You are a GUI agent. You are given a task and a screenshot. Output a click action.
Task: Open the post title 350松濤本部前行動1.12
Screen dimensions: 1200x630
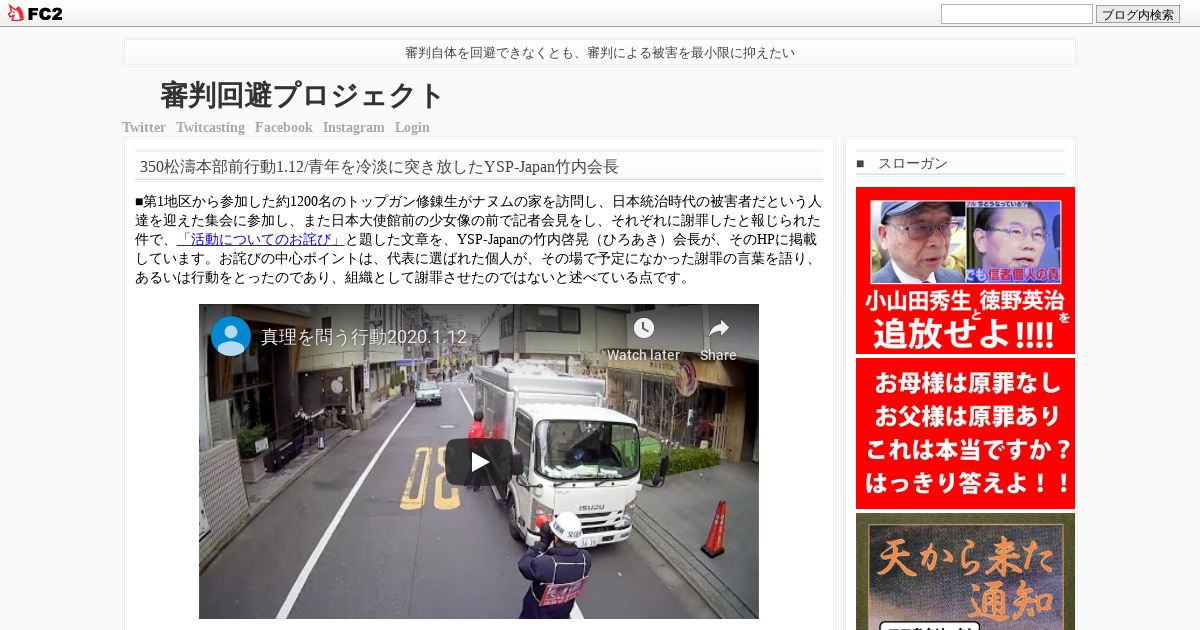tap(379, 167)
